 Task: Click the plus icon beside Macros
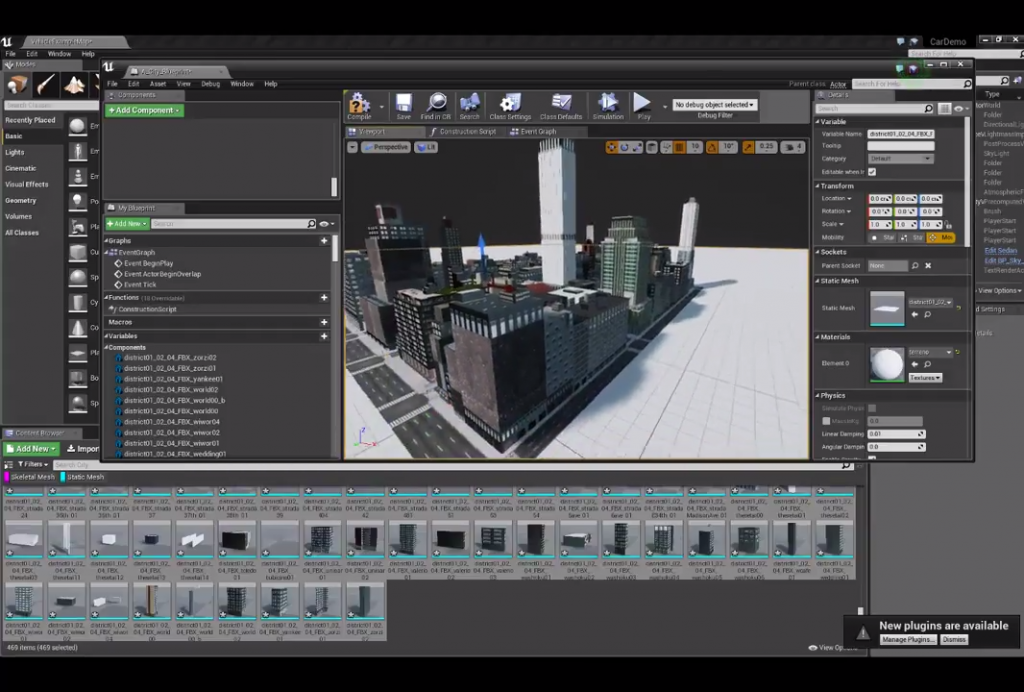[324, 323]
